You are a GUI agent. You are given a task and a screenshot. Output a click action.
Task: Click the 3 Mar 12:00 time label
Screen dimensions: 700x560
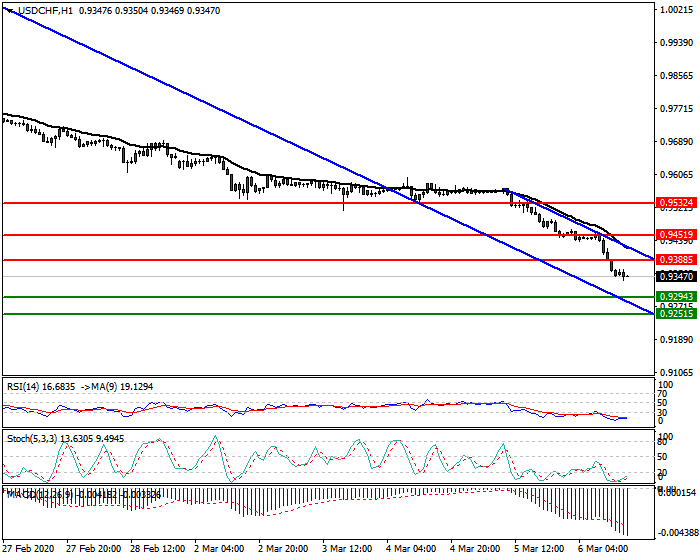click(347, 548)
